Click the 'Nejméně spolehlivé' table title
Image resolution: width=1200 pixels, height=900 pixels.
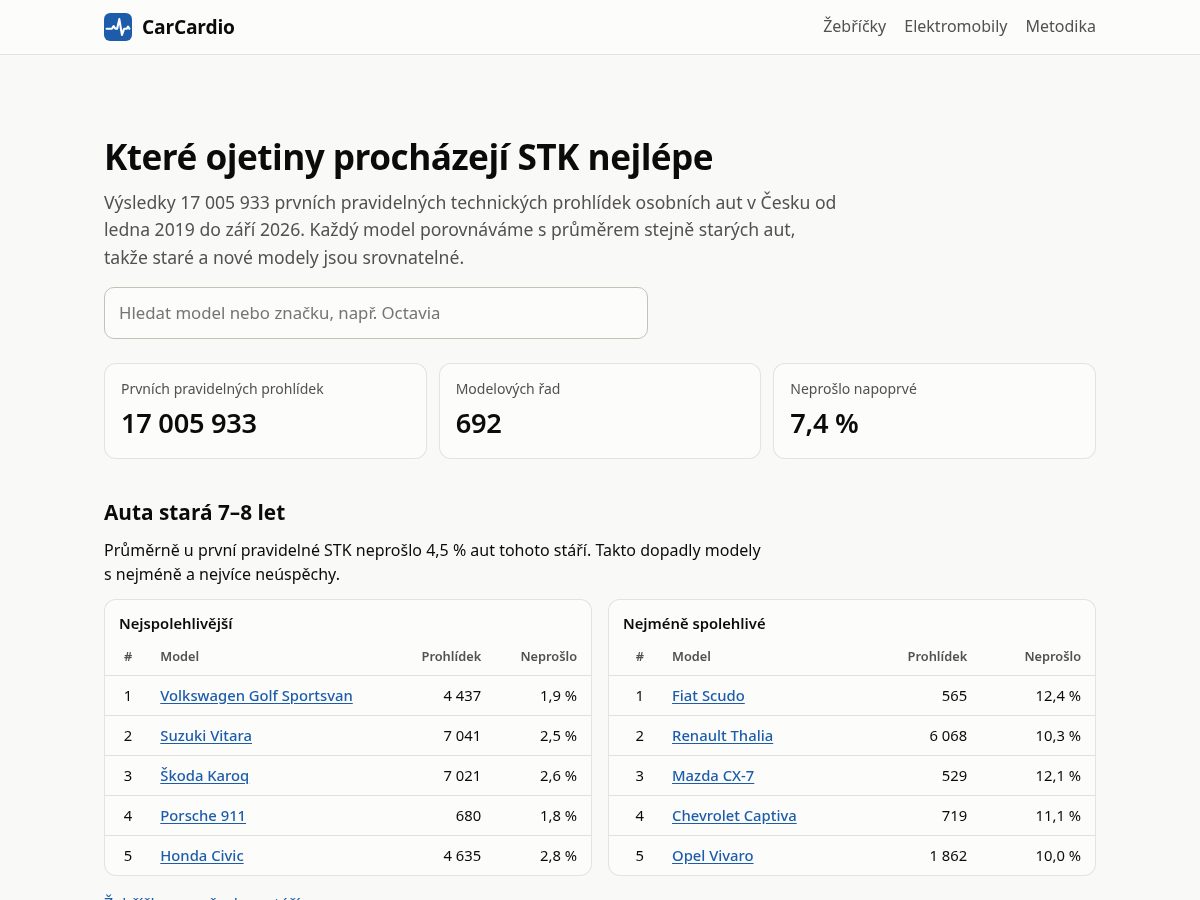(694, 624)
